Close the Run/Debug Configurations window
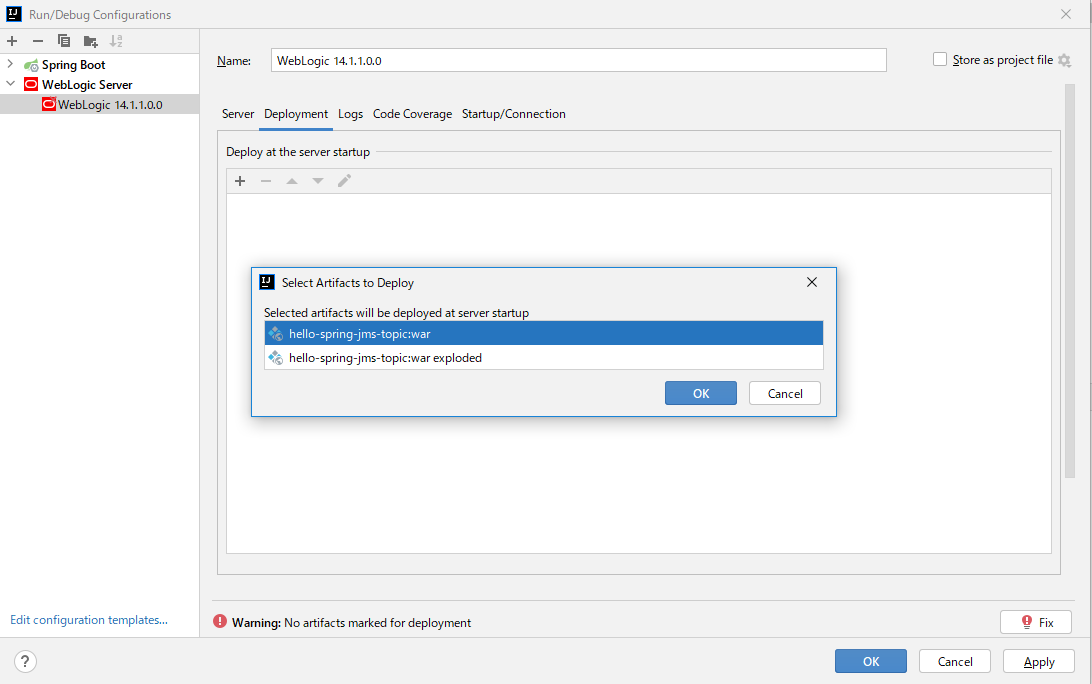The image size is (1092, 684). (1066, 14)
